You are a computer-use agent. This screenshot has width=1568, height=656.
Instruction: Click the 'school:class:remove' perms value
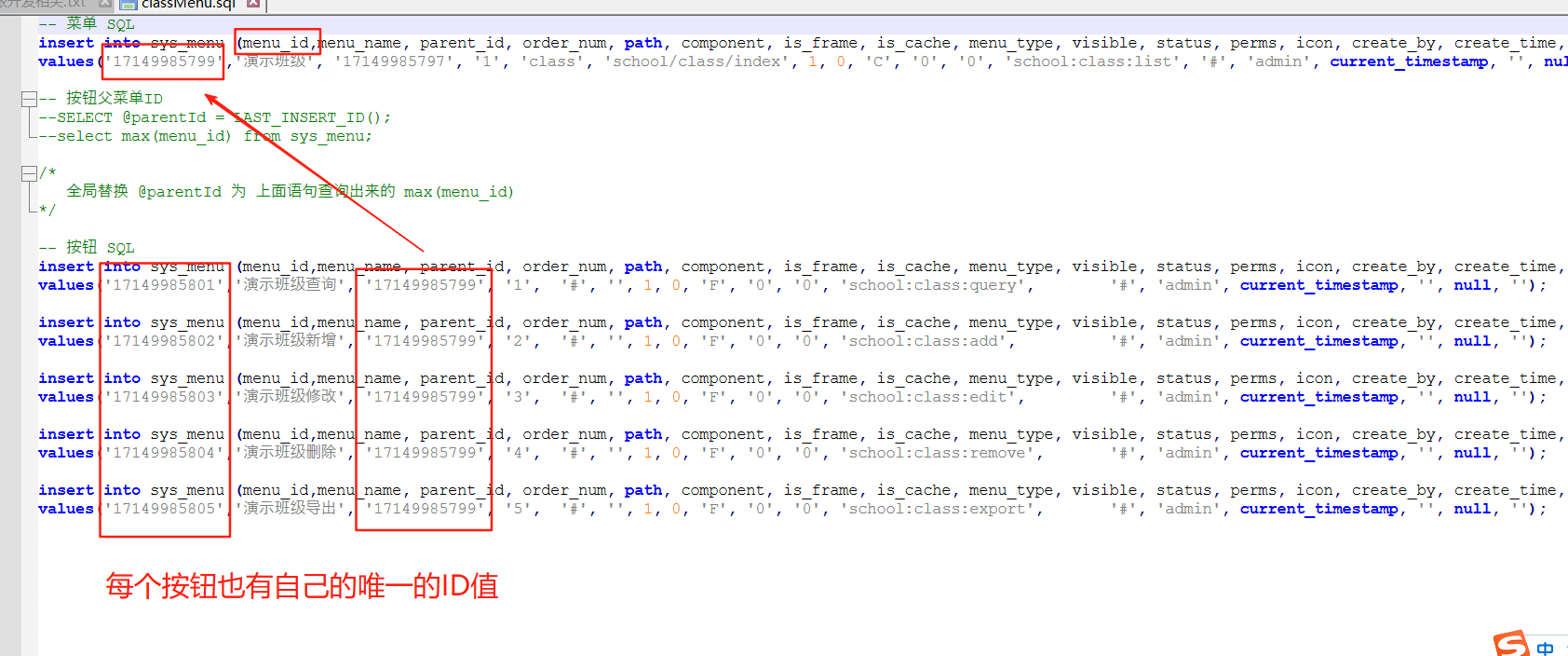[x=937, y=453]
